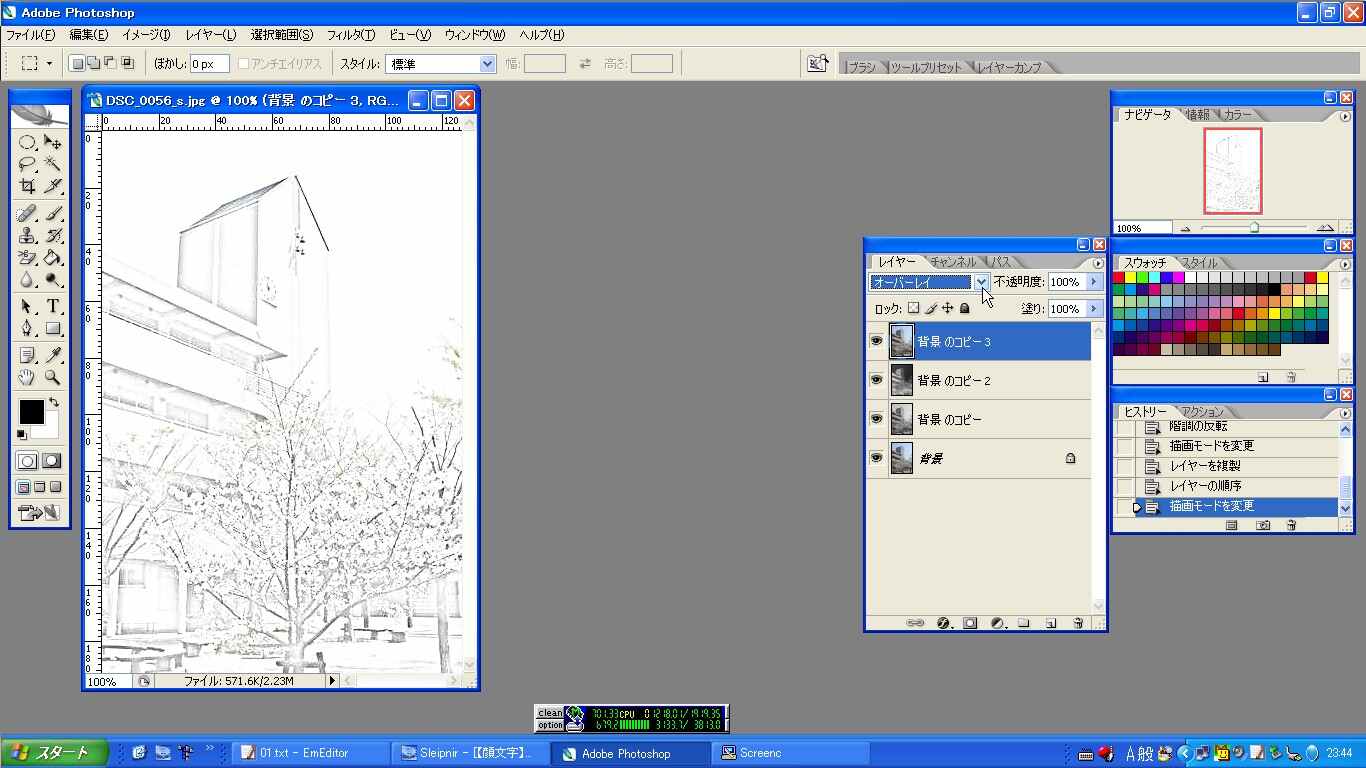Image resolution: width=1366 pixels, height=768 pixels.
Task: Create new snapshot in History panel
Action: (x=1263, y=525)
